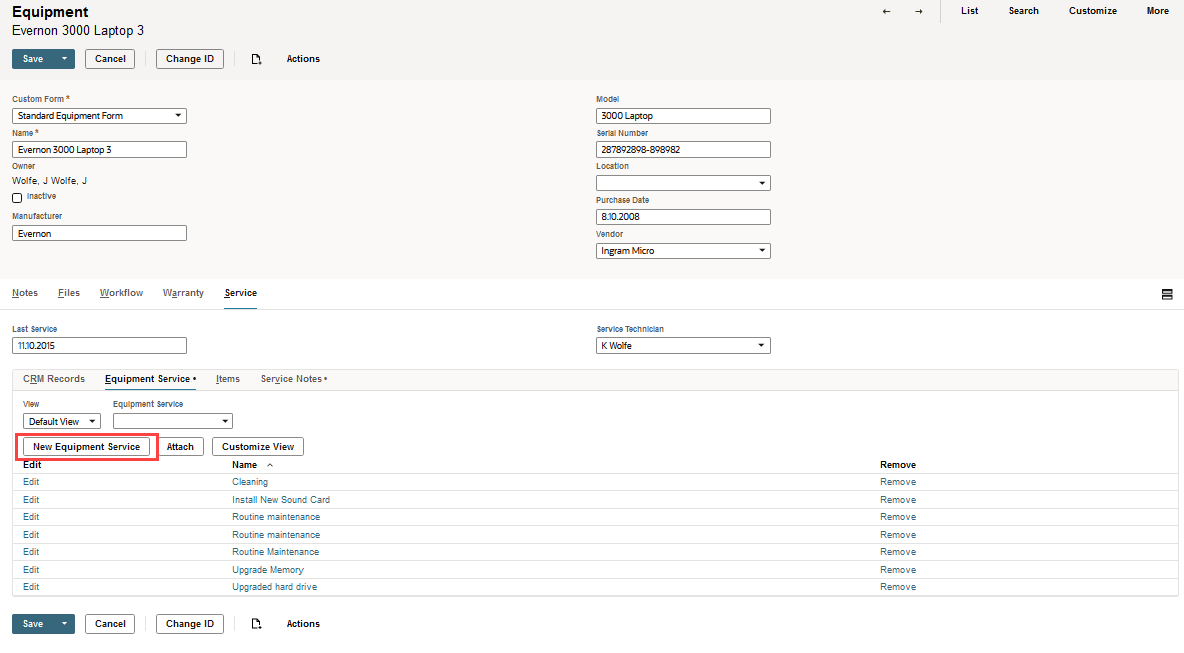The image size is (1184, 653).
Task: Tick the Inactive checkbox
Action: pyautogui.click(x=17, y=198)
